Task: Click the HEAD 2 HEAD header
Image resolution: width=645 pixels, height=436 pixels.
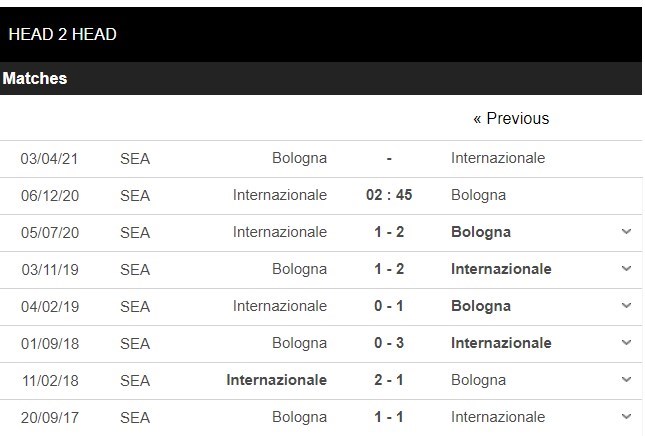Action: [x=62, y=34]
